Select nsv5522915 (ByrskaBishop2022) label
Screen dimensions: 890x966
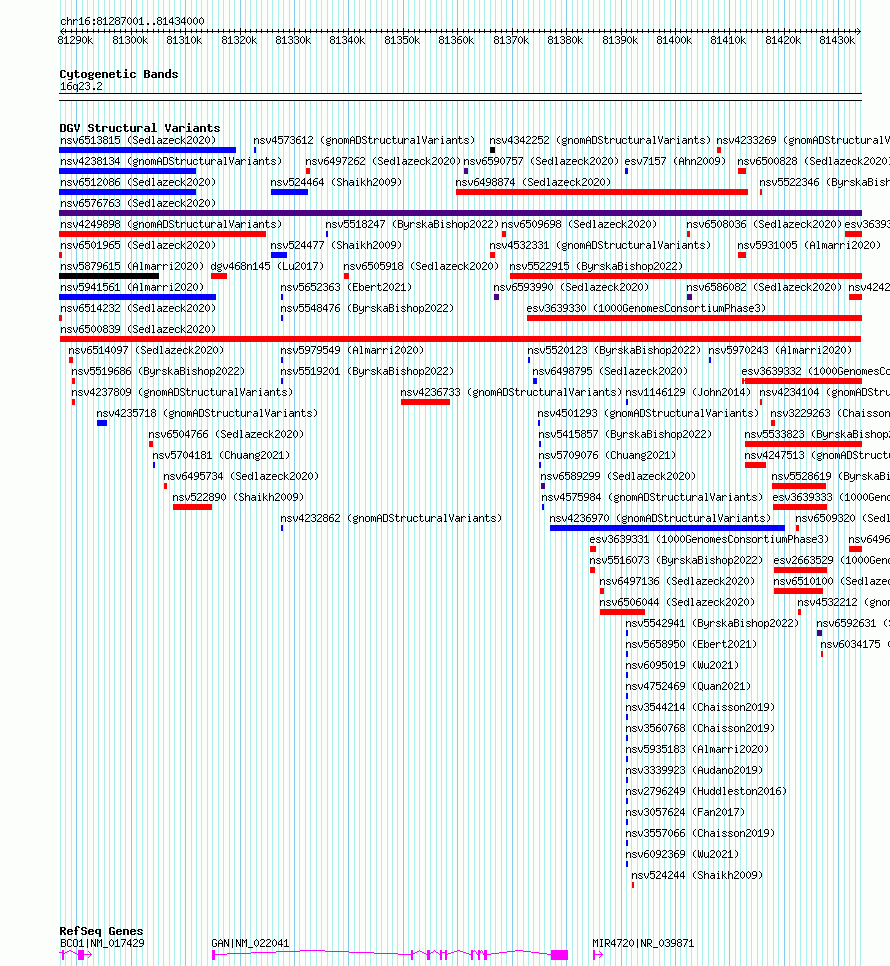pos(596,266)
